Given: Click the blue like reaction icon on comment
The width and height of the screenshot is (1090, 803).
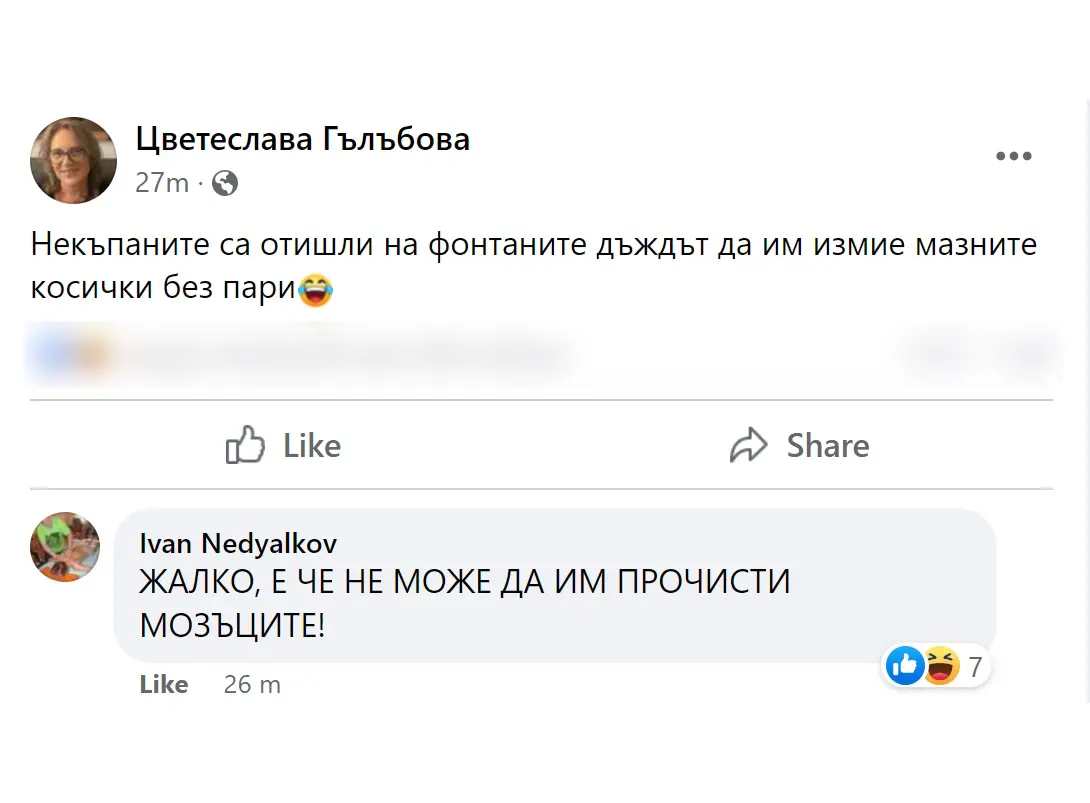Looking at the screenshot, I should pyautogui.click(x=906, y=665).
